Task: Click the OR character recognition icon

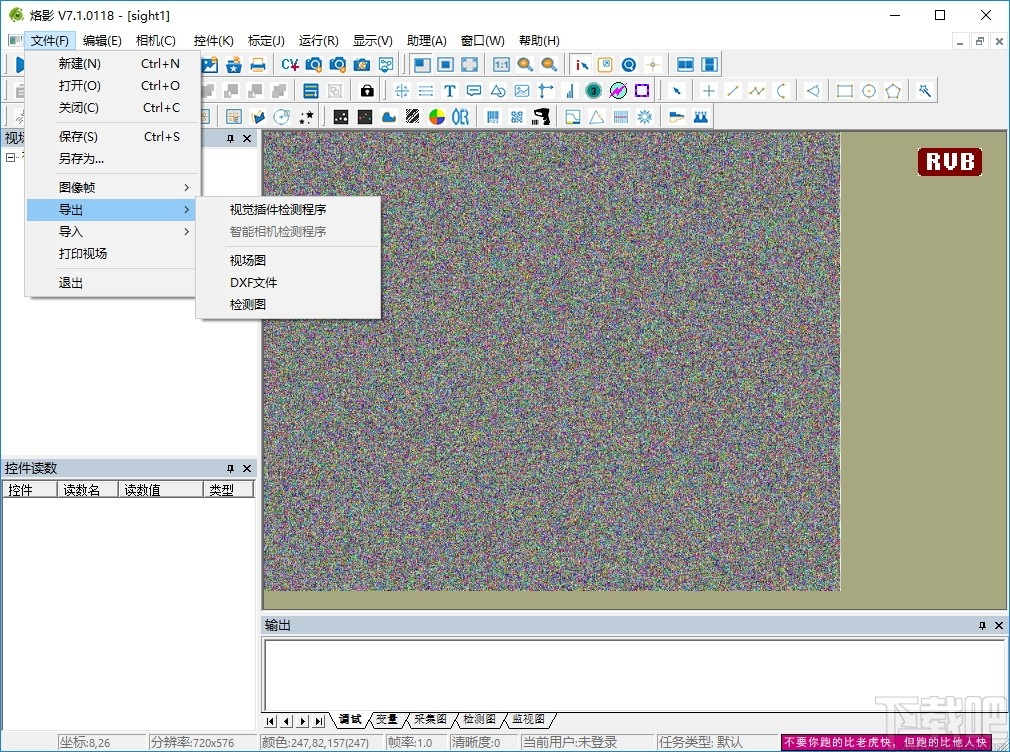Action: pyautogui.click(x=460, y=117)
